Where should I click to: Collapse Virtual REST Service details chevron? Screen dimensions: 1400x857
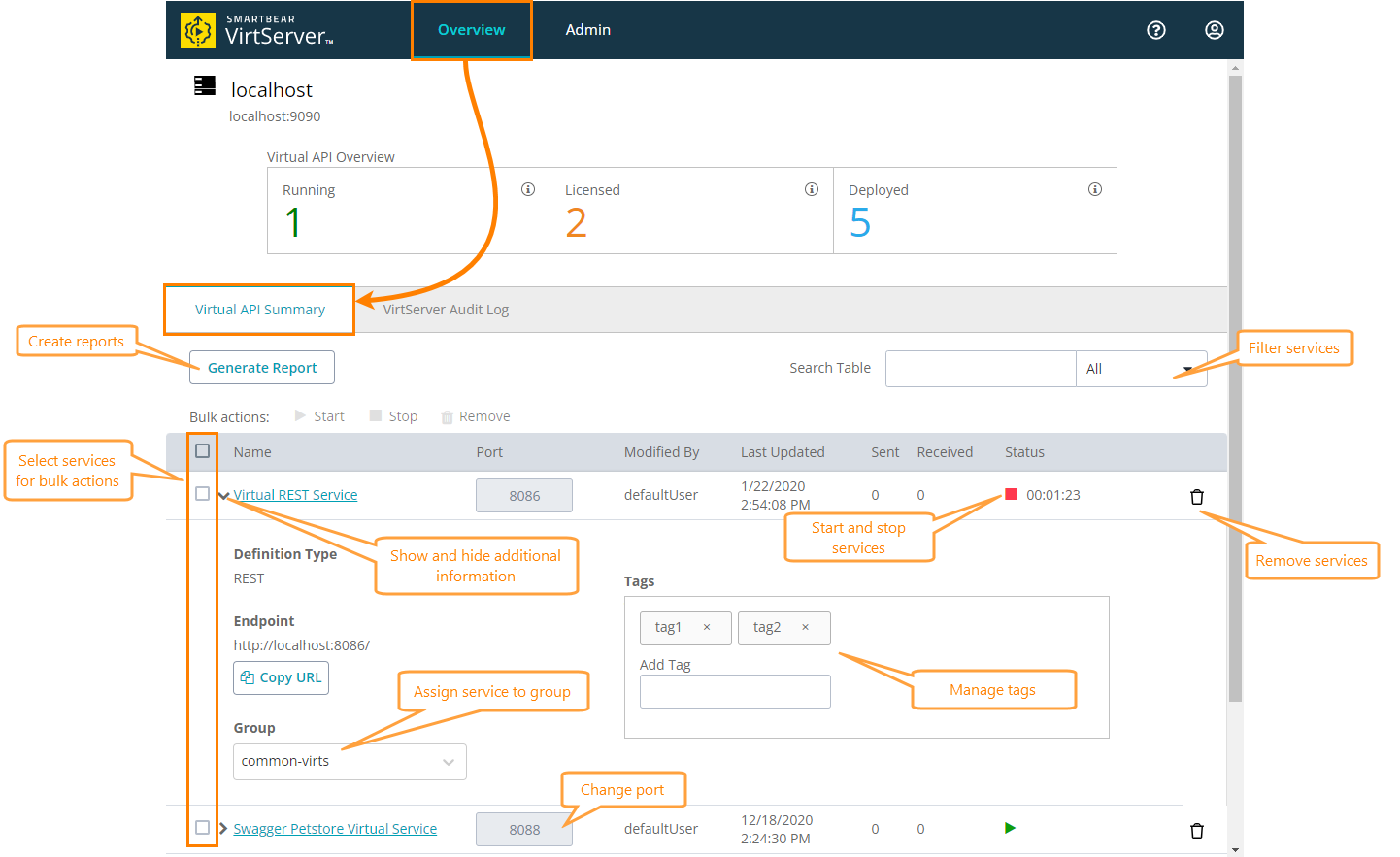223,494
